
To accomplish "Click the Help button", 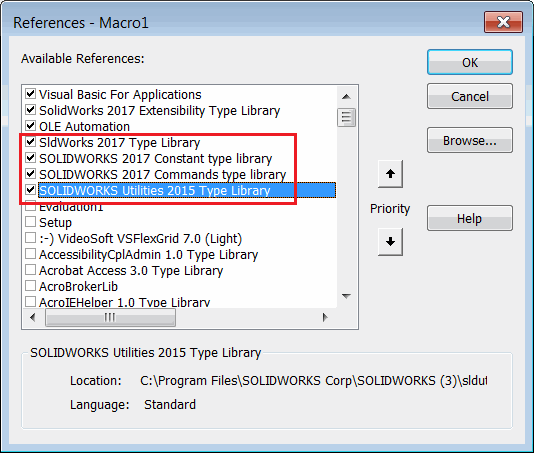I will click(470, 218).
